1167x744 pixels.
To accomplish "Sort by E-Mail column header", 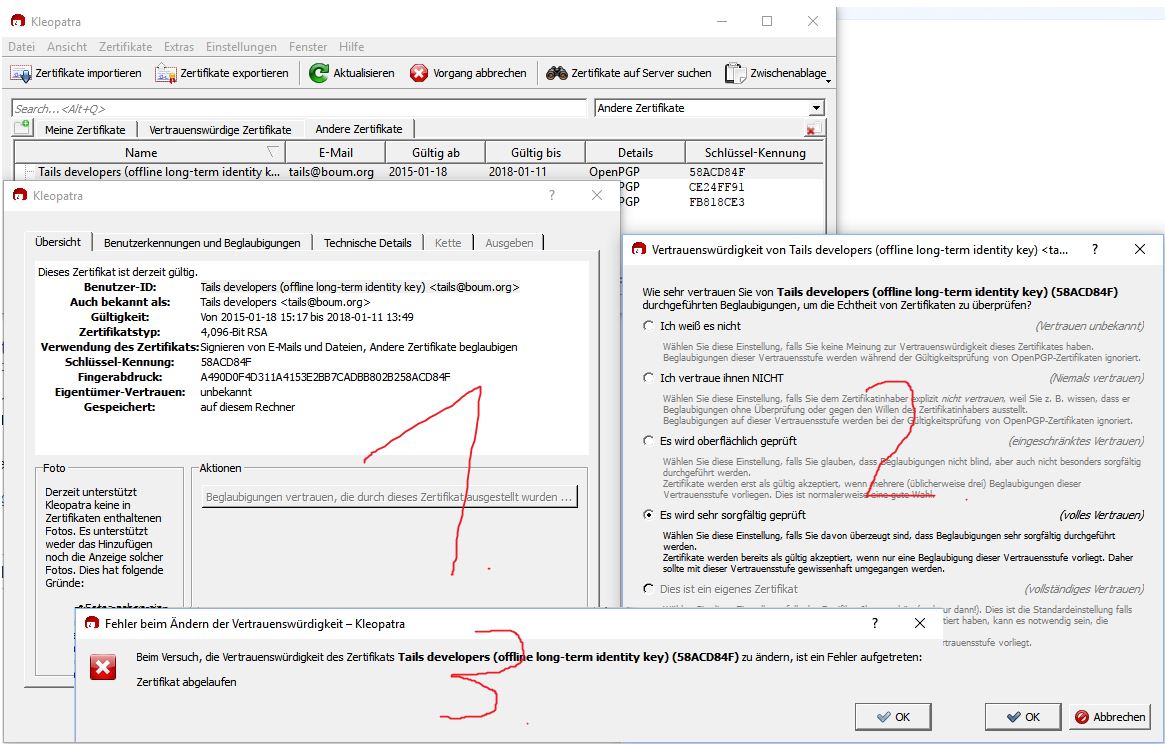I will [x=336, y=153].
